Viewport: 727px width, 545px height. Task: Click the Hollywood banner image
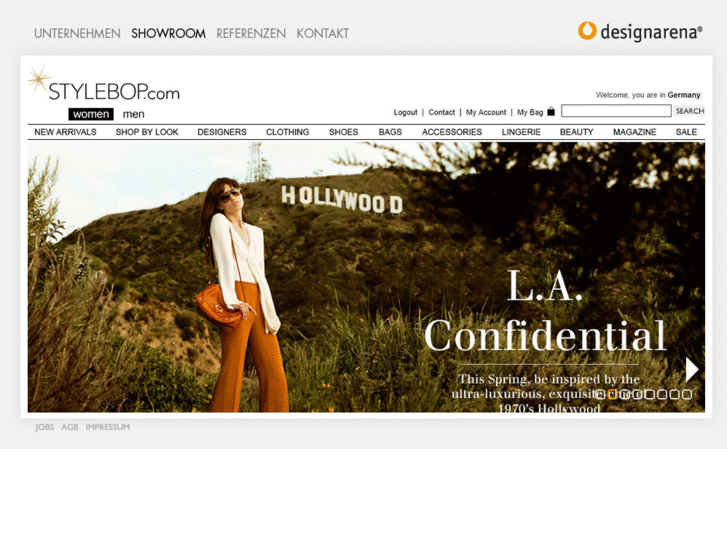tap(366, 277)
